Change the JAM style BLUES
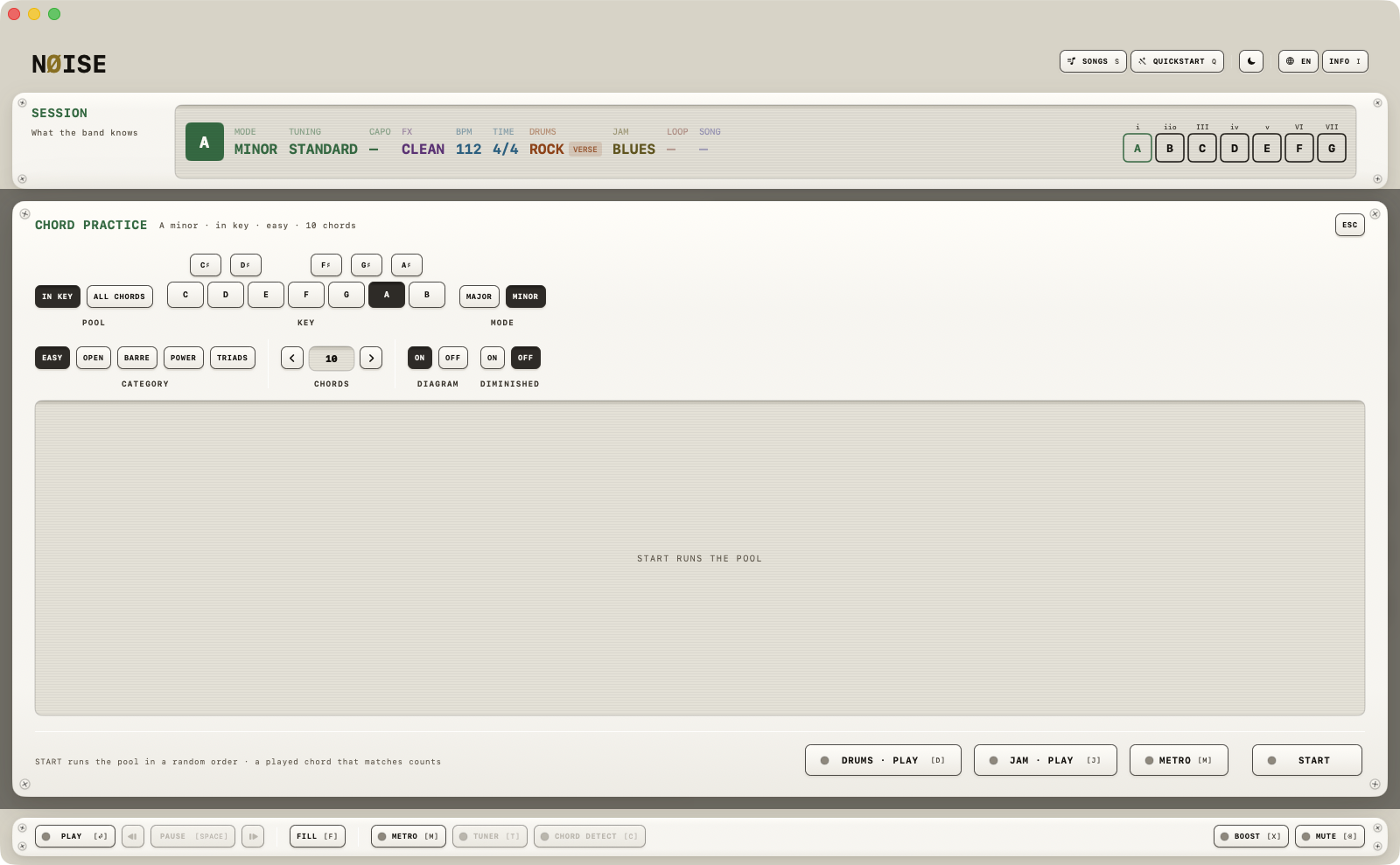 tap(633, 150)
